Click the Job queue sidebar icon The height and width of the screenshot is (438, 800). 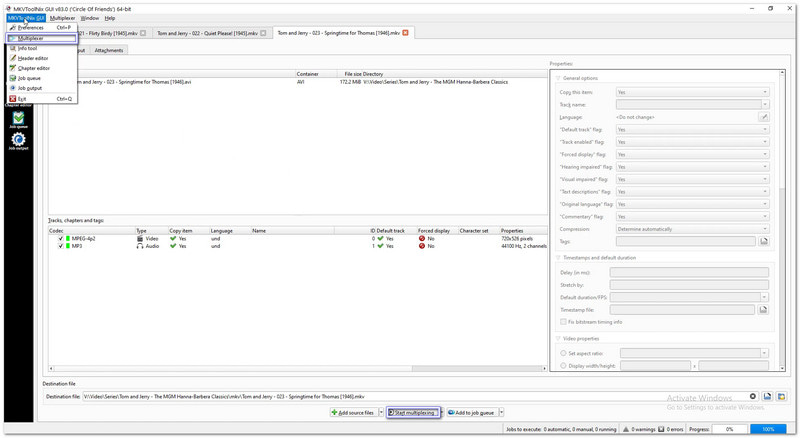point(18,118)
